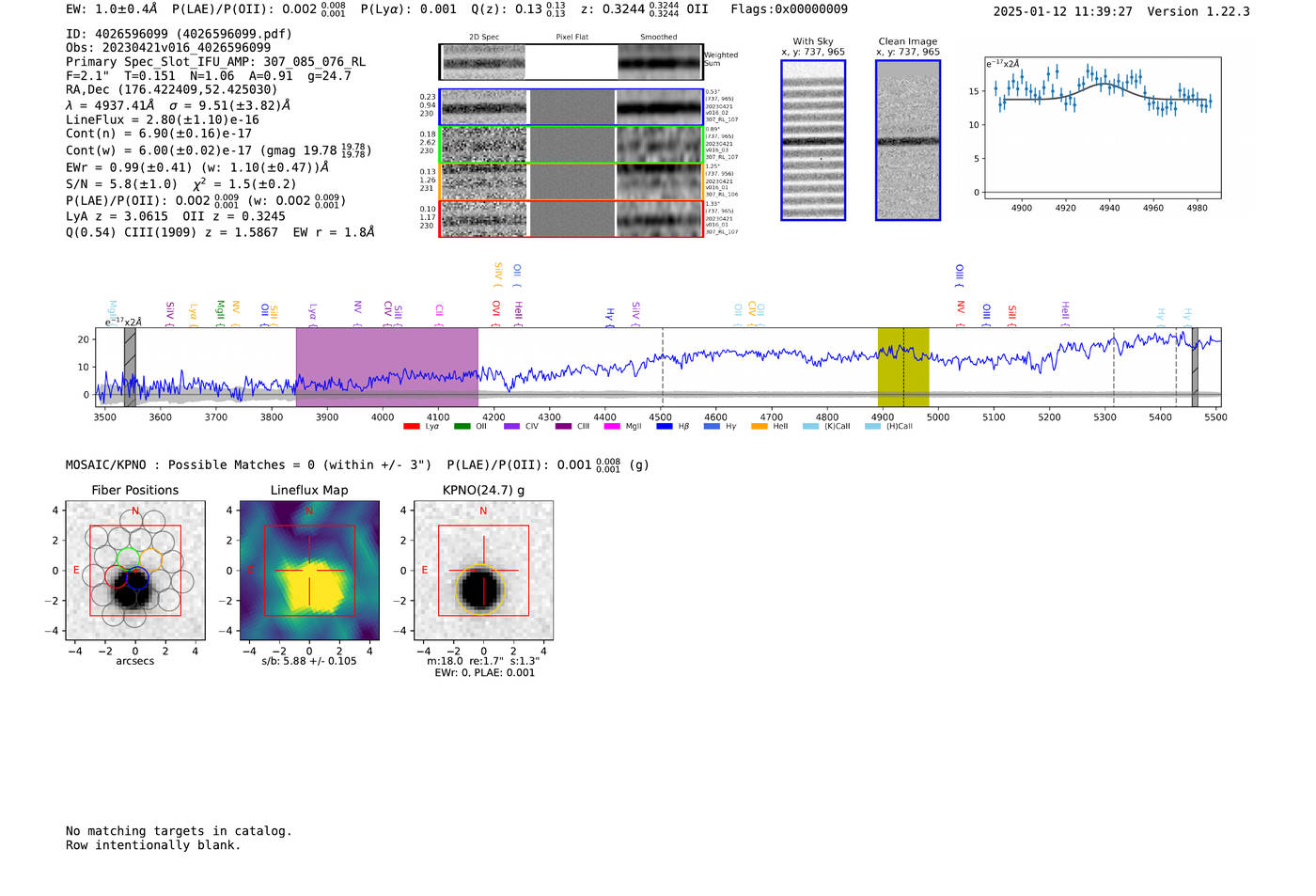Click the Lineflux Map image
Viewport: 1316px width, 896px height.
309,571
